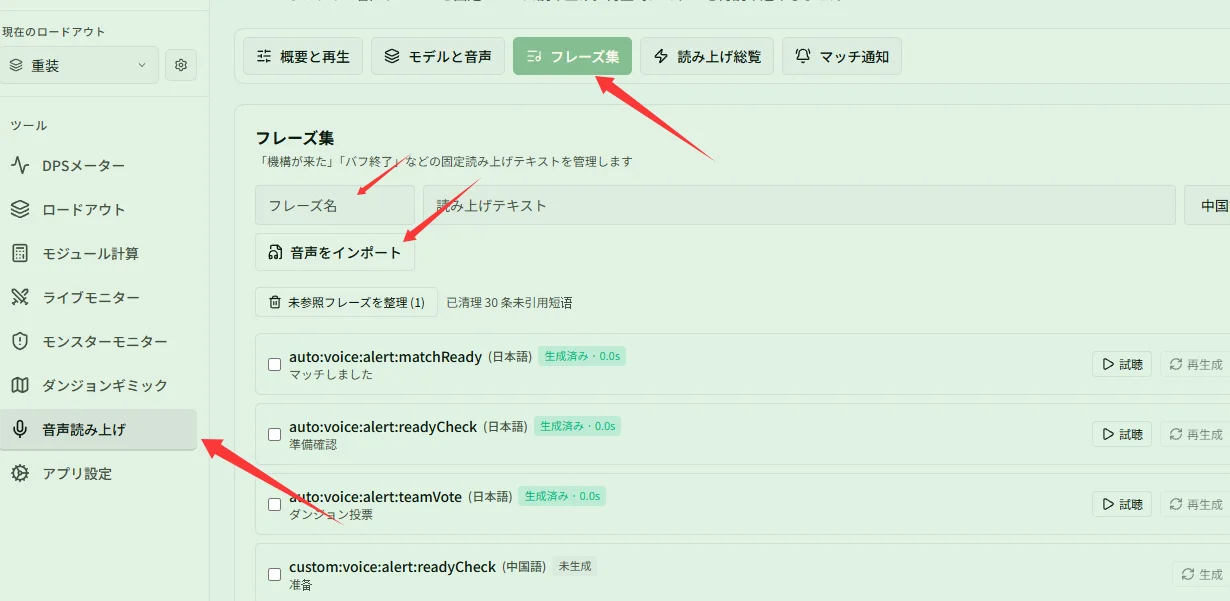This screenshot has height=601, width=1230.
Task: Click the custom:voice:alert:readyCheck phrase name
Action: pos(393,566)
